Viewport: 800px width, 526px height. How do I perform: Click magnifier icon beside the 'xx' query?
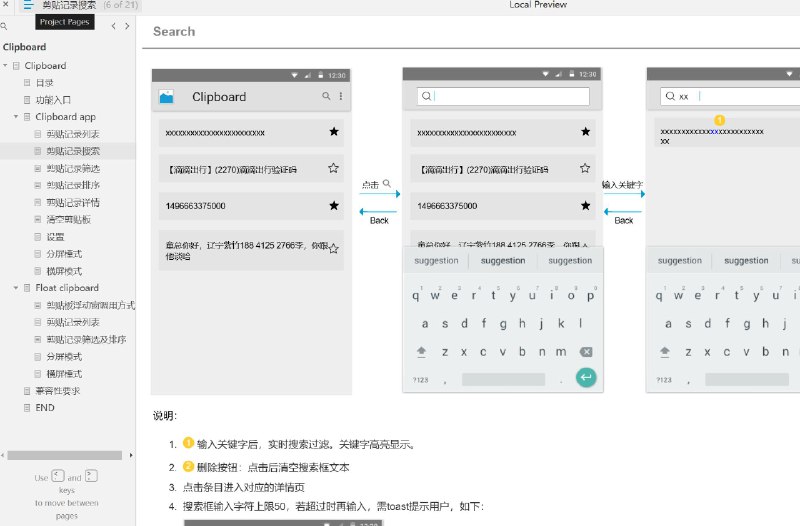670,96
